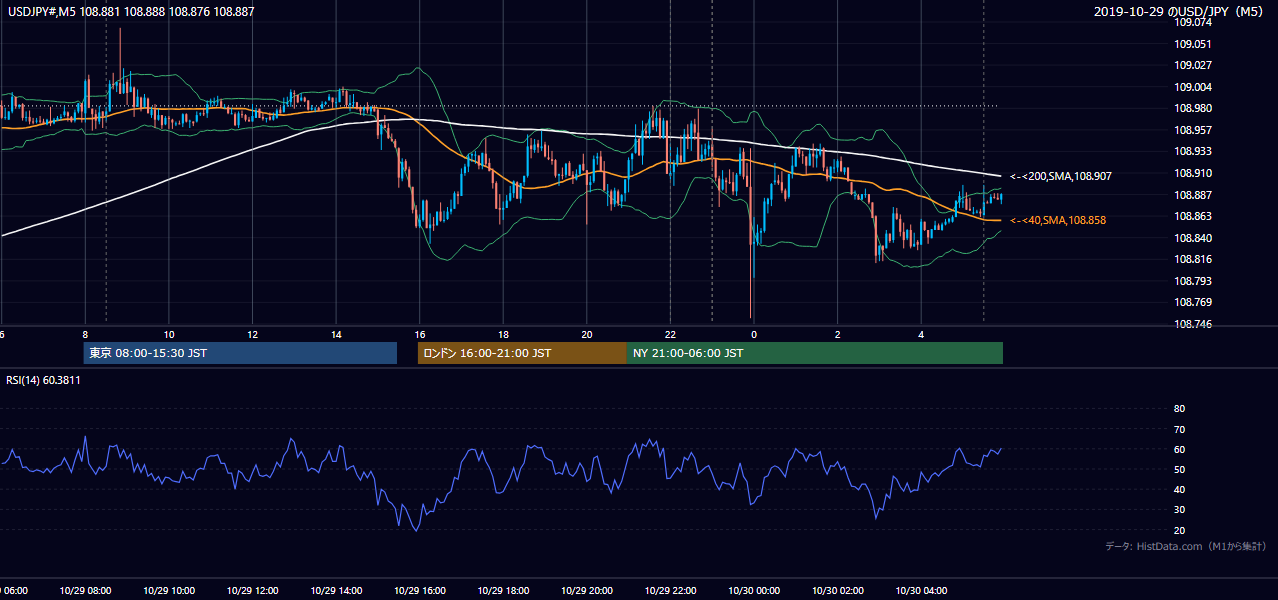Click the 108.769 price axis label
Image resolution: width=1278 pixels, height=600 pixels.
[x=1192, y=302]
